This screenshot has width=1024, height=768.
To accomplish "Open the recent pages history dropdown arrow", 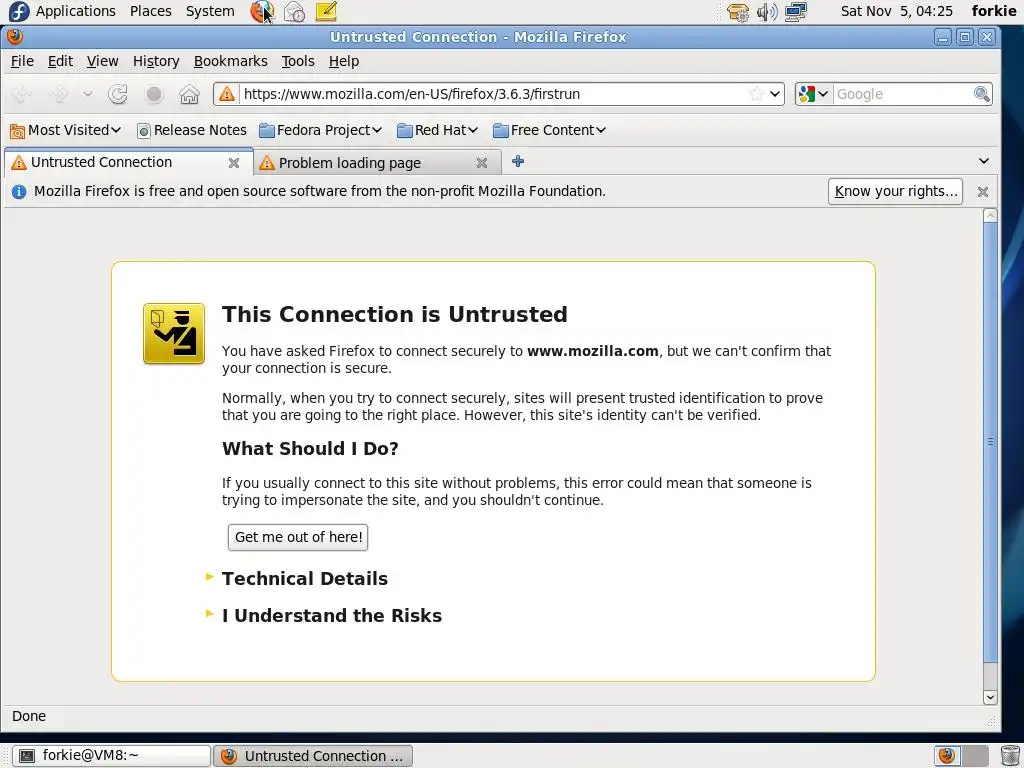I will coord(88,94).
